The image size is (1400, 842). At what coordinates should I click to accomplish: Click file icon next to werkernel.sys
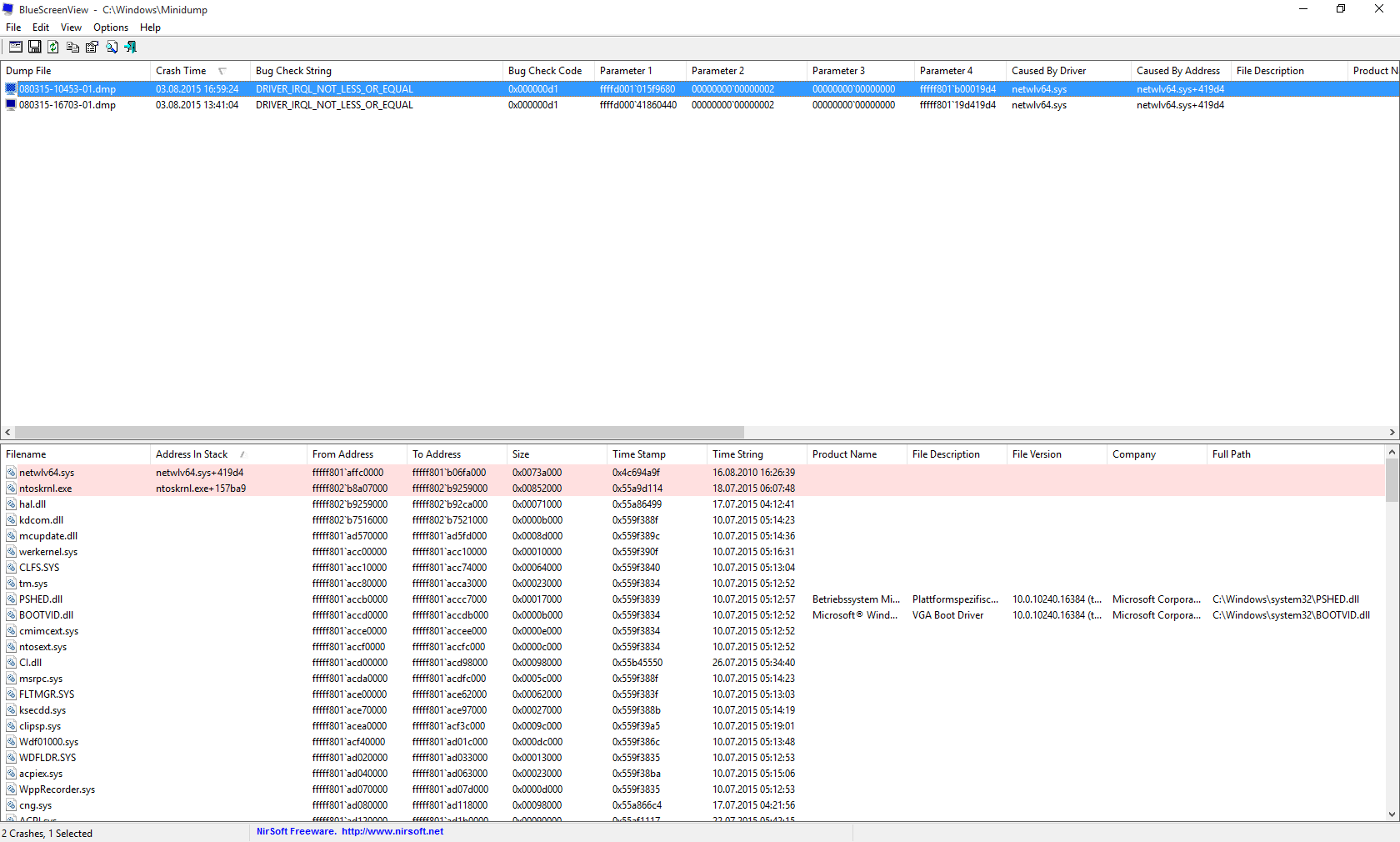[12, 552]
